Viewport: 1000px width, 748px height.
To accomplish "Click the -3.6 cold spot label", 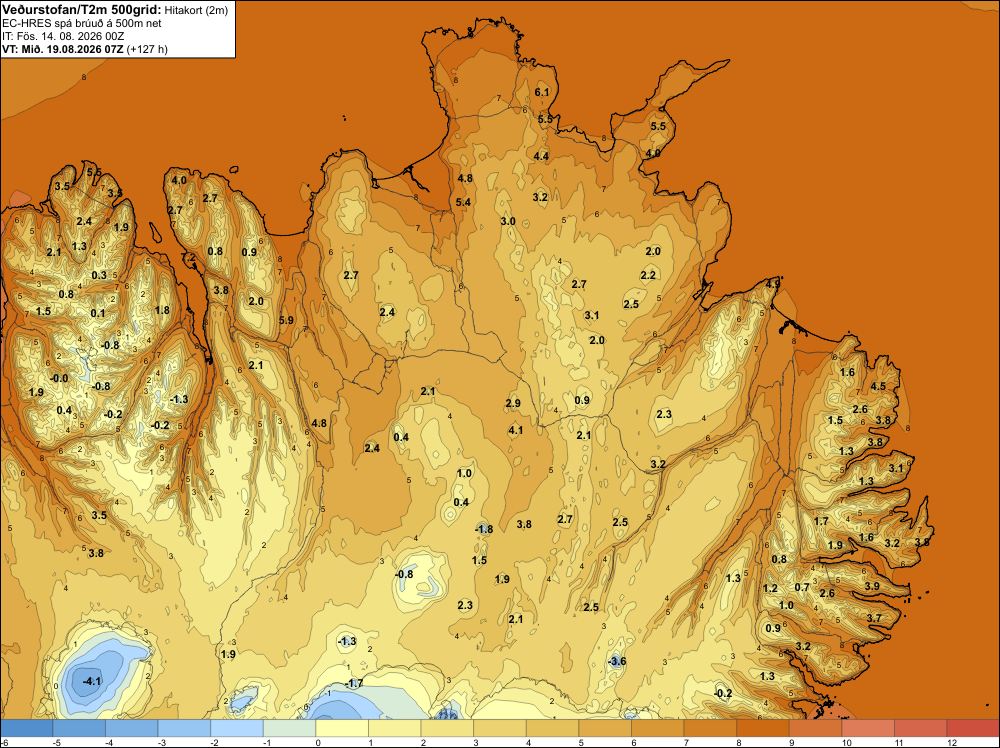I will pyautogui.click(x=617, y=661).
